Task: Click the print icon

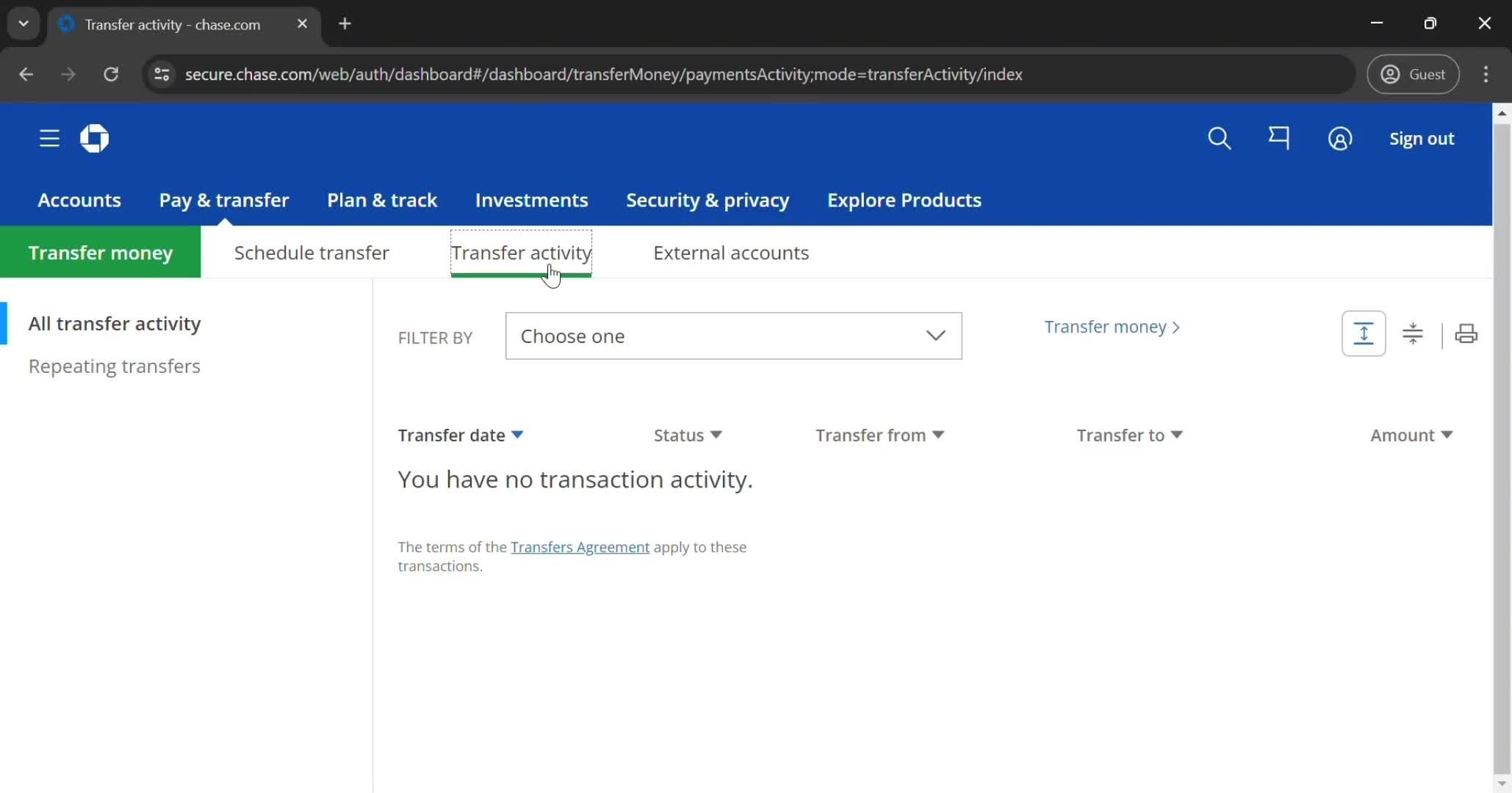Action: 1465,333
